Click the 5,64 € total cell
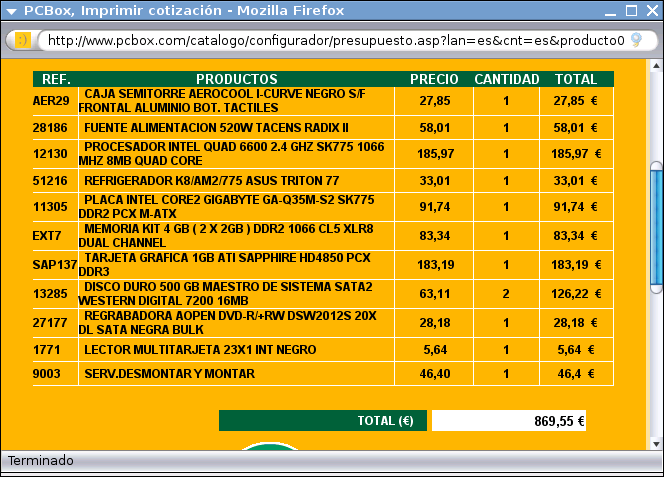The width and height of the screenshot is (664, 477). coord(576,350)
